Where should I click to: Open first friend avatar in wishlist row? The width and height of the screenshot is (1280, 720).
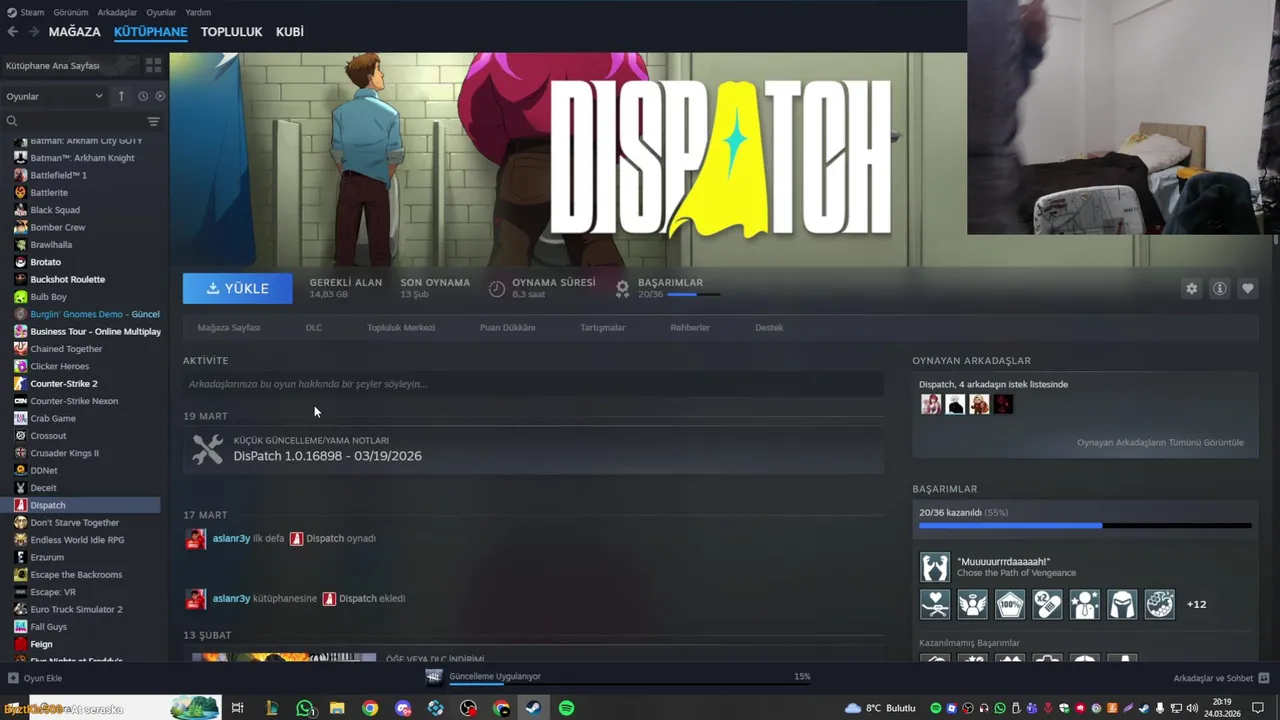[x=931, y=404]
